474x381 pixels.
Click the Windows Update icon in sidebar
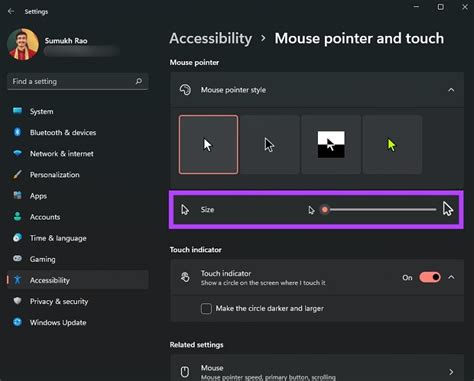pyautogui.click(x=17, y=322)
